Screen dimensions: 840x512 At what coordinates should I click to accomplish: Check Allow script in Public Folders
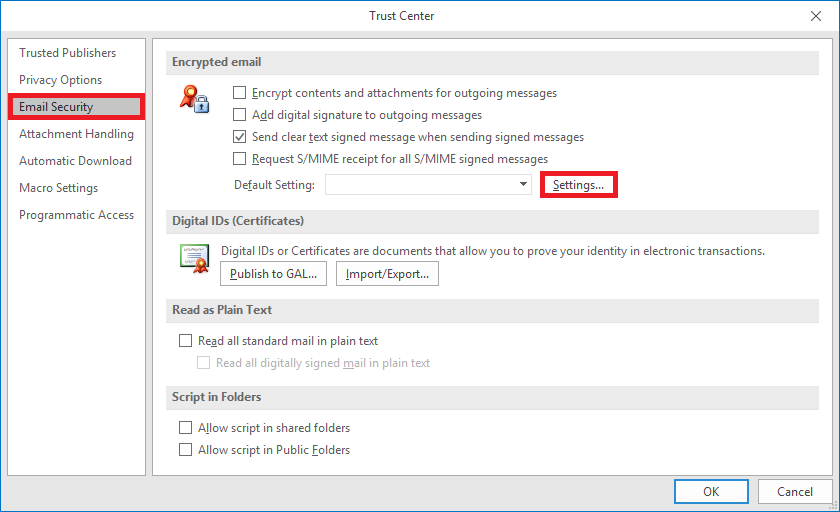click(185, 450)
